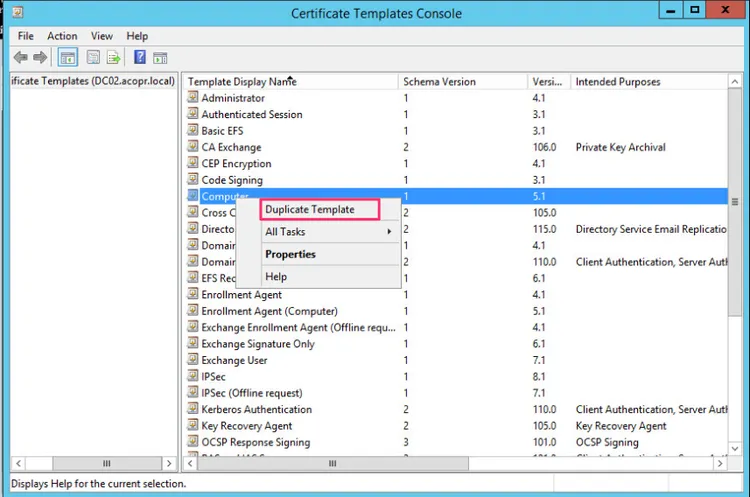Toggle the Show/Hide Console Tree icon

68,58
